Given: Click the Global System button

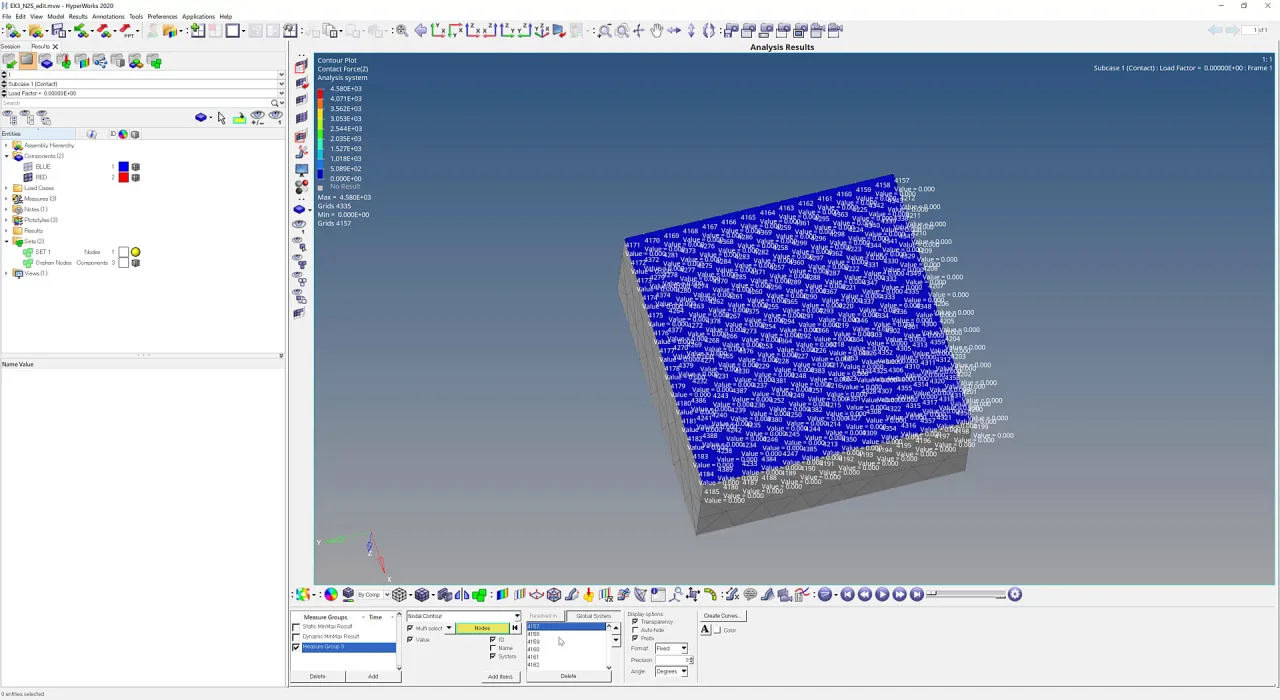Looking at the screenshot, I should click(593, 616).
